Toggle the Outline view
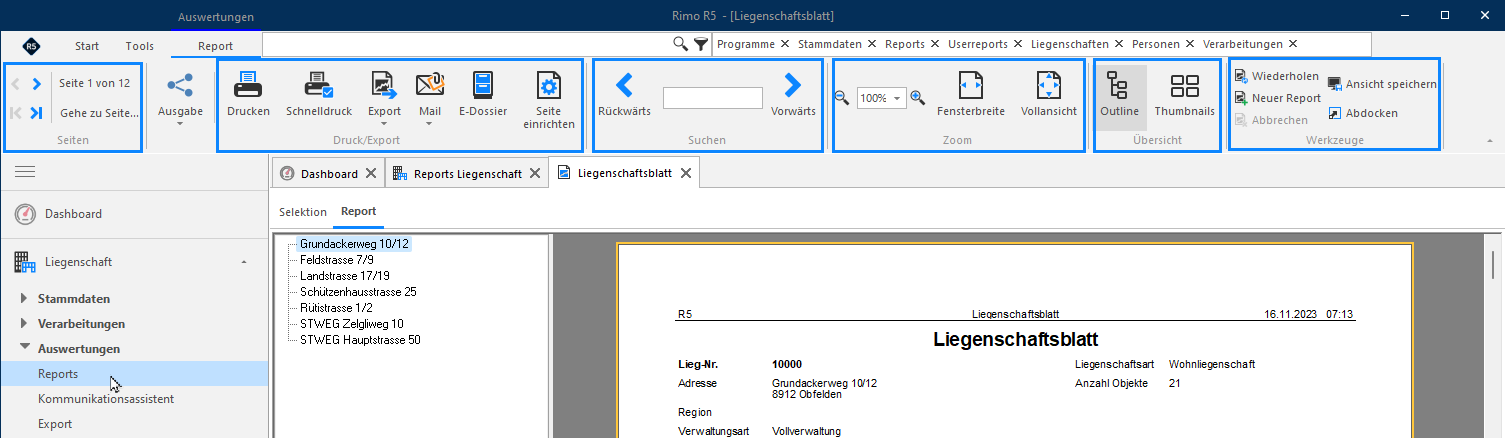Screen dimensions: 1505x438 point(1119,96)
